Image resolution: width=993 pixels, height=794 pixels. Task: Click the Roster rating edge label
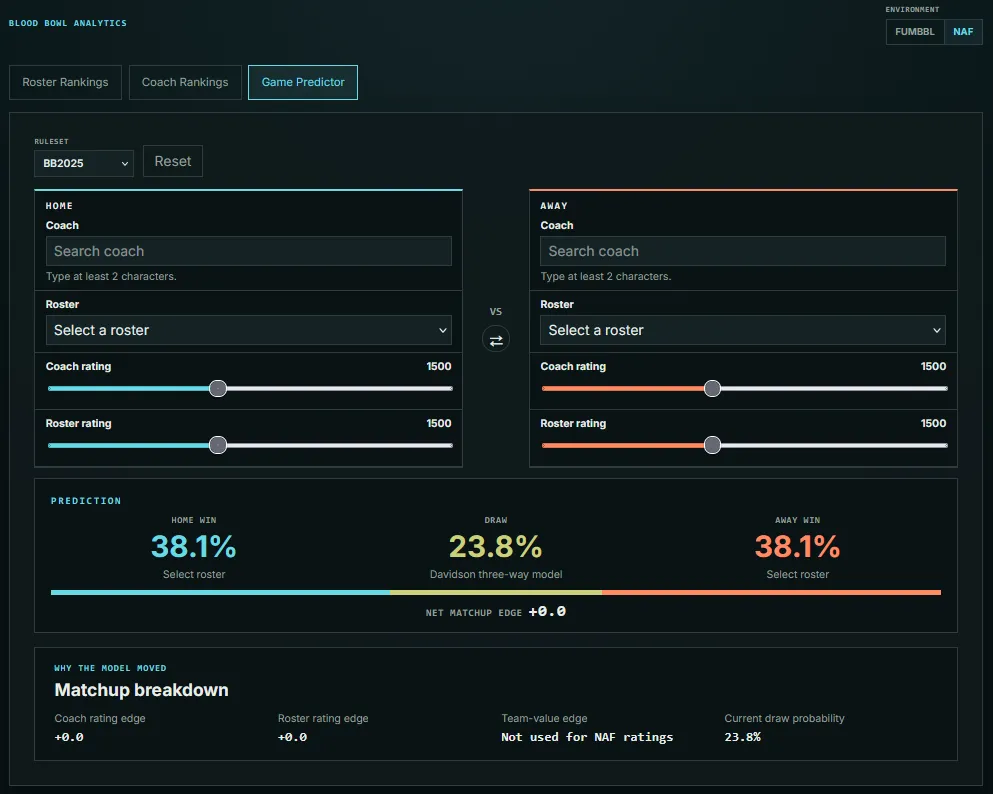tap(323, 719)
